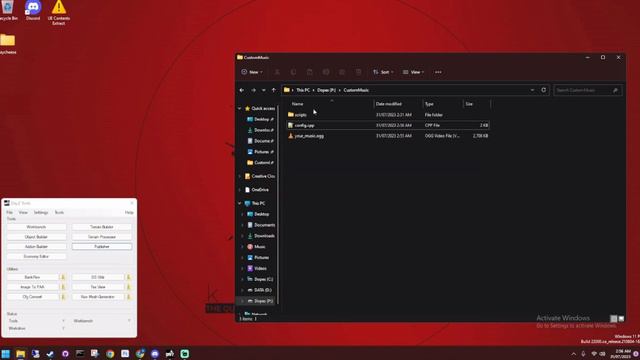The image size is (640, 360).
Task: Expand the Tools status row in DayZ Tools
Action: tap(63, 321)
